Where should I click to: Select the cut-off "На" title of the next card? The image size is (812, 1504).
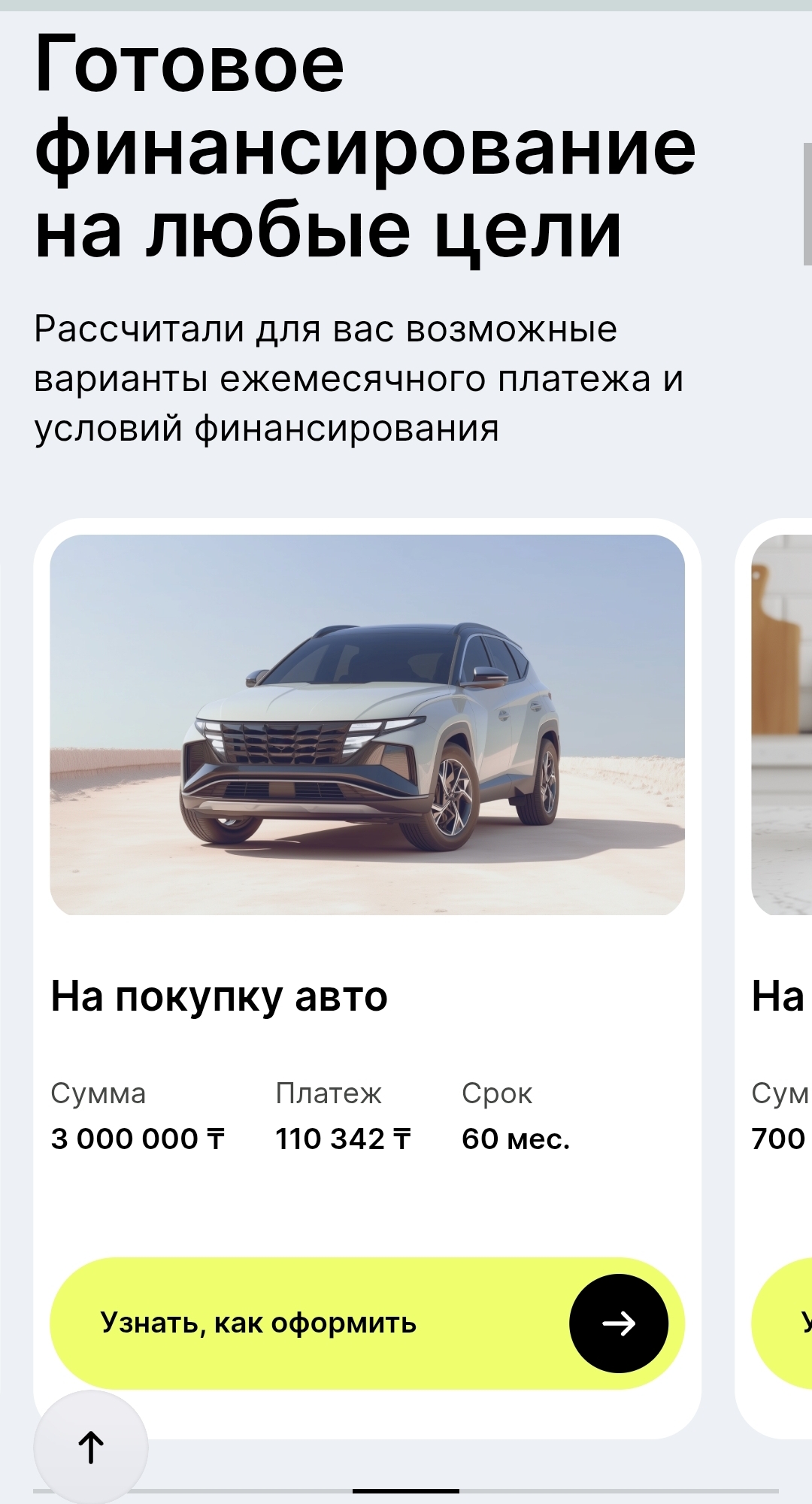pos(778,997)
